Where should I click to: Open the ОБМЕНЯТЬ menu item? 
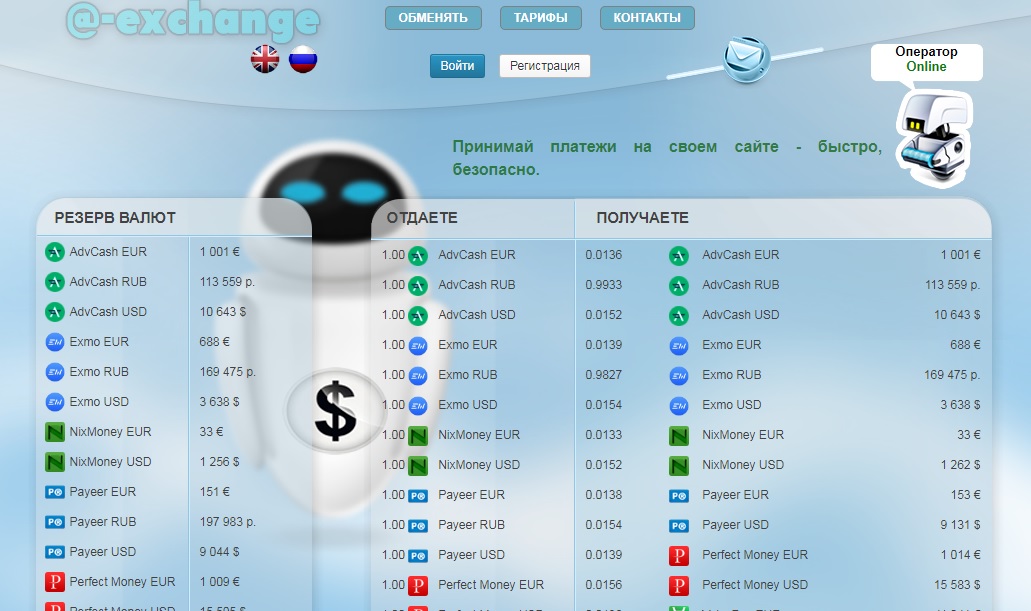(433, 18)
